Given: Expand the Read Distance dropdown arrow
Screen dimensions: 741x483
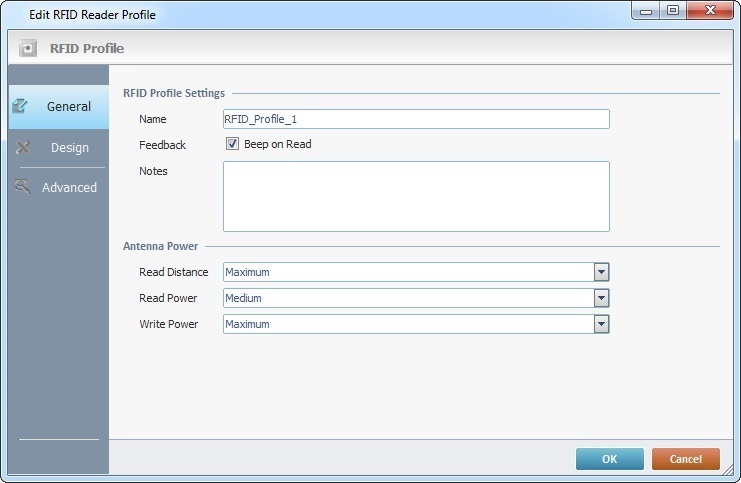Looking at the screenshot, I should 601,272.
